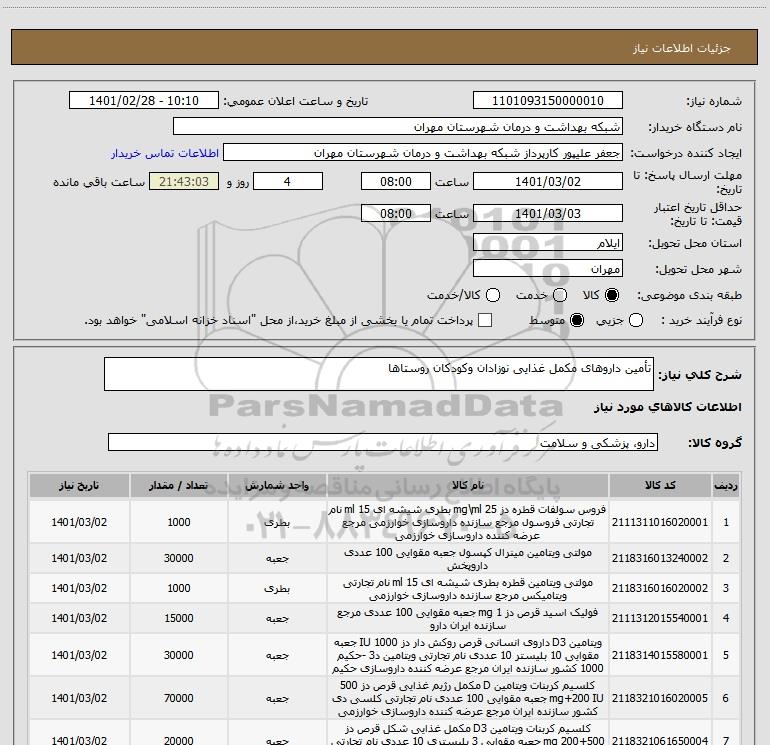Click the remaining days field showing 4

288,181
